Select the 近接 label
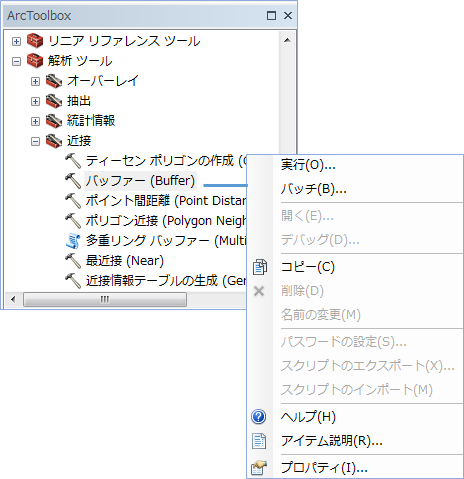Screen dimensions: 464x479 click(x=79, y=141)
